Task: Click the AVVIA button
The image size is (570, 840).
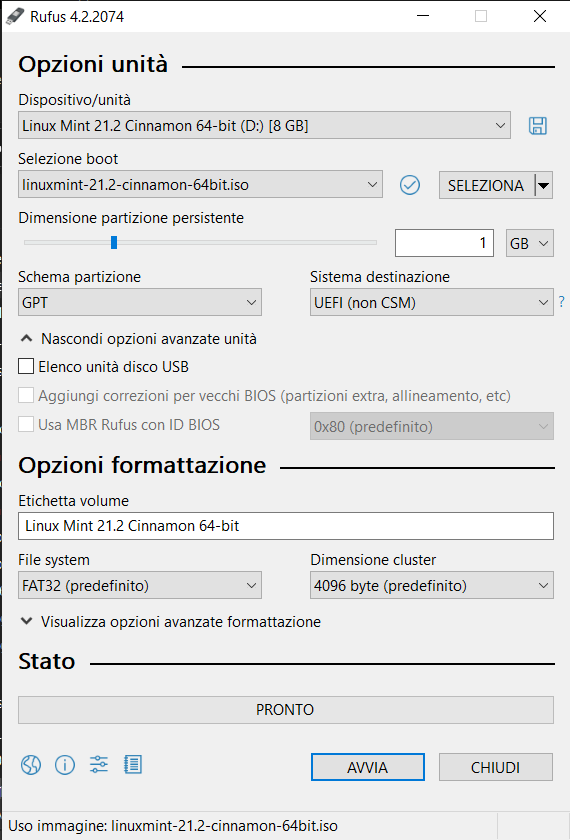Action: 368,767
